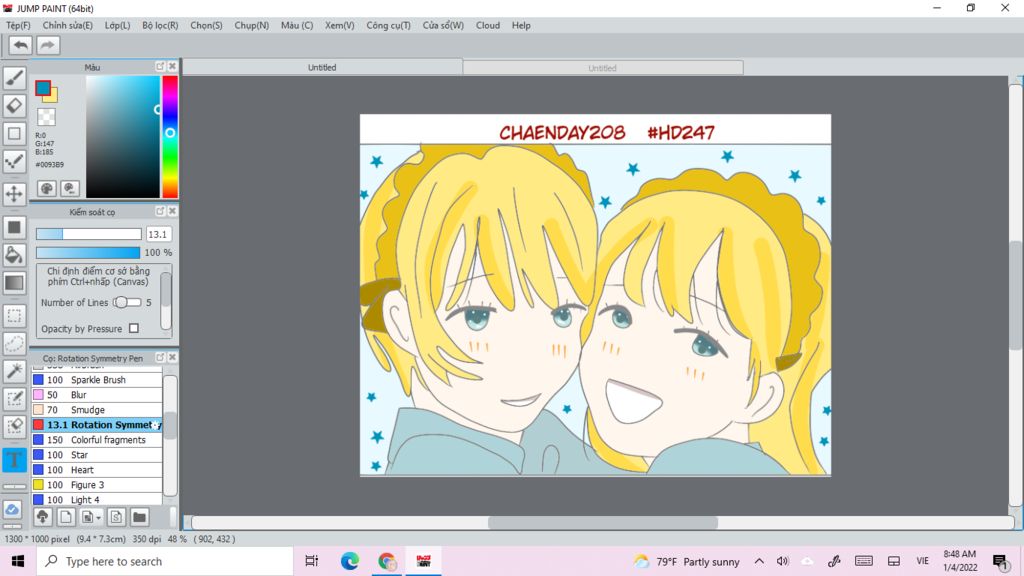Open the Windows Start menu
Screen dimensions: 1024x576
(18, 561)
